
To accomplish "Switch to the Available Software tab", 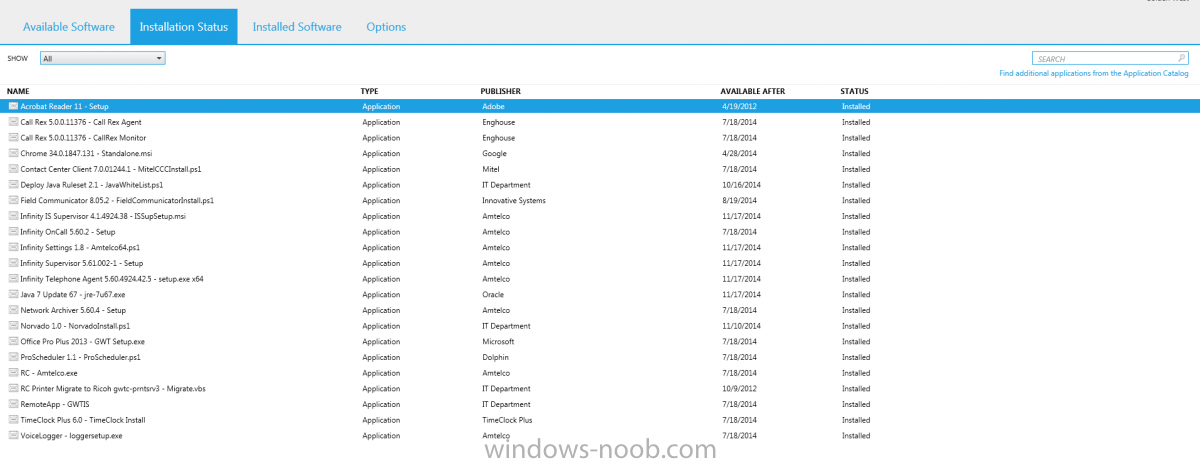I will coord(69,27).
